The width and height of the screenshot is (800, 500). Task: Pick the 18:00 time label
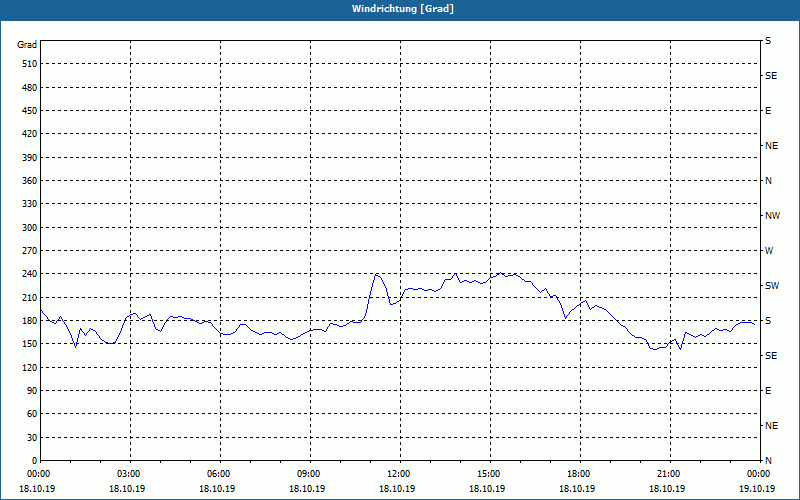click(x=580, y=474)
